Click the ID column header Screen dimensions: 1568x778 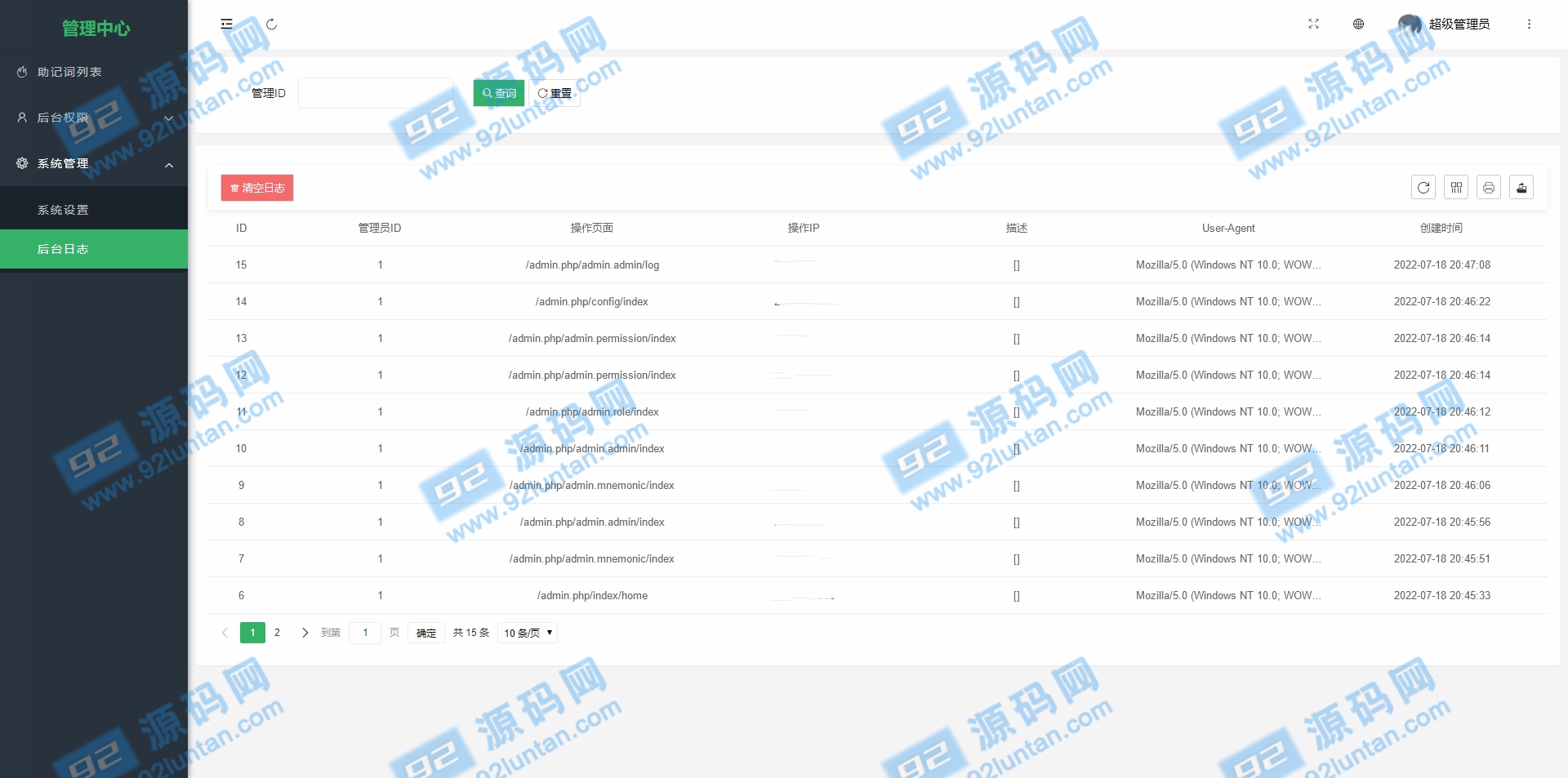241,228
